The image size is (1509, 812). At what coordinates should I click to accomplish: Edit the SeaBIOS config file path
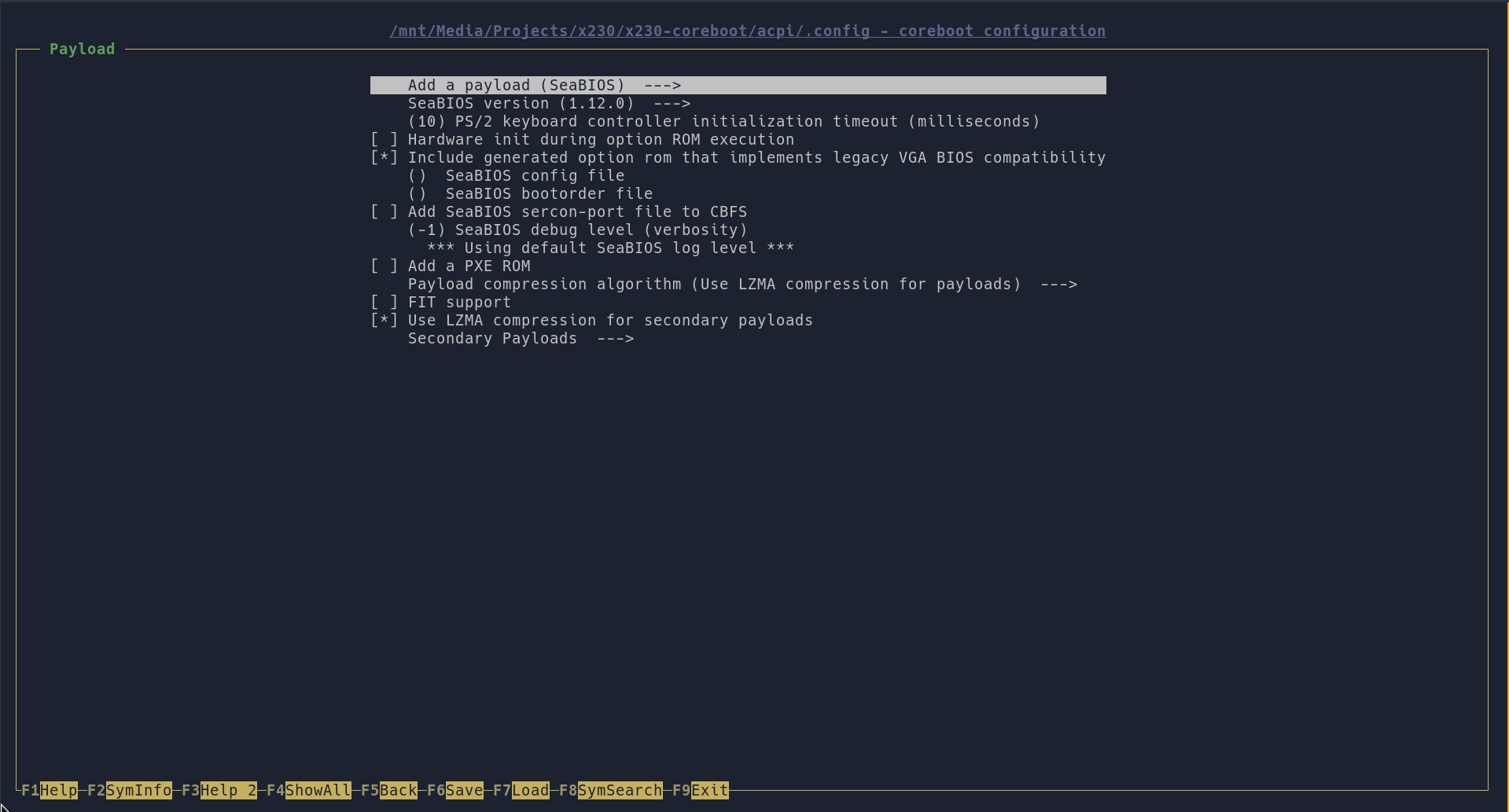(x=516, y=176)
